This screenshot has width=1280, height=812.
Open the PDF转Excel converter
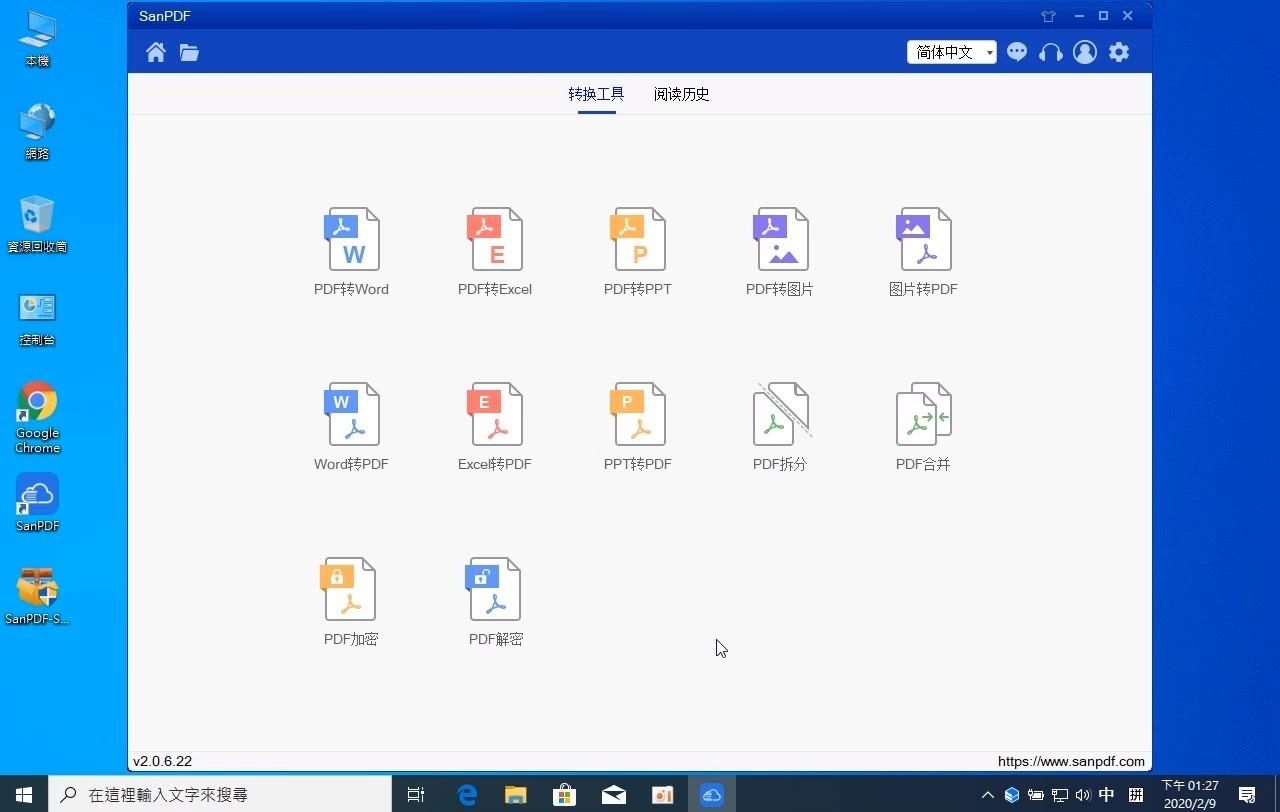pyautogui.click(x=495, y=252)
